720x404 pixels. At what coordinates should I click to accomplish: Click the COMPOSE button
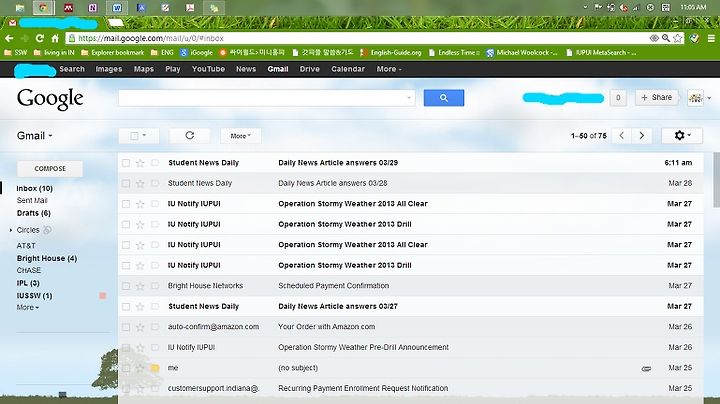pyautogui.click(x=50, y=168)
